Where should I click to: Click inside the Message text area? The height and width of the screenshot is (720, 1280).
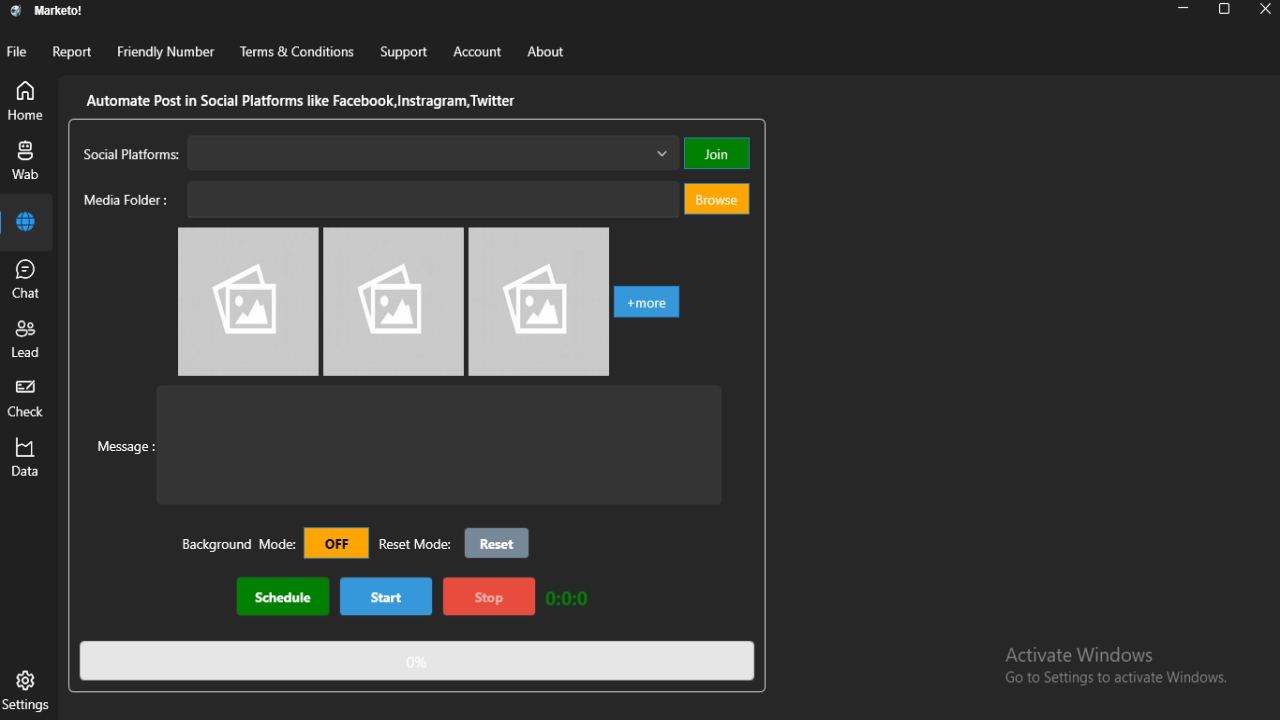tap(438, 445)
